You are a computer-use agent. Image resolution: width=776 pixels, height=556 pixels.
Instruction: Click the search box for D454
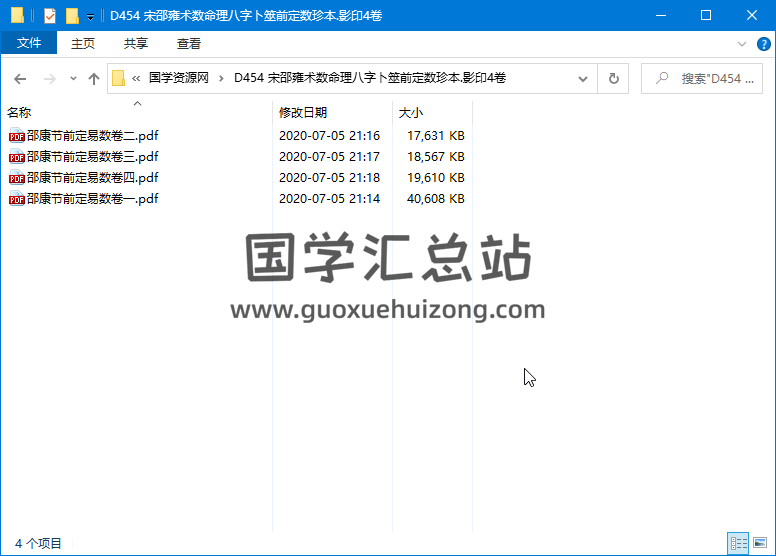(x=702, y=79)
